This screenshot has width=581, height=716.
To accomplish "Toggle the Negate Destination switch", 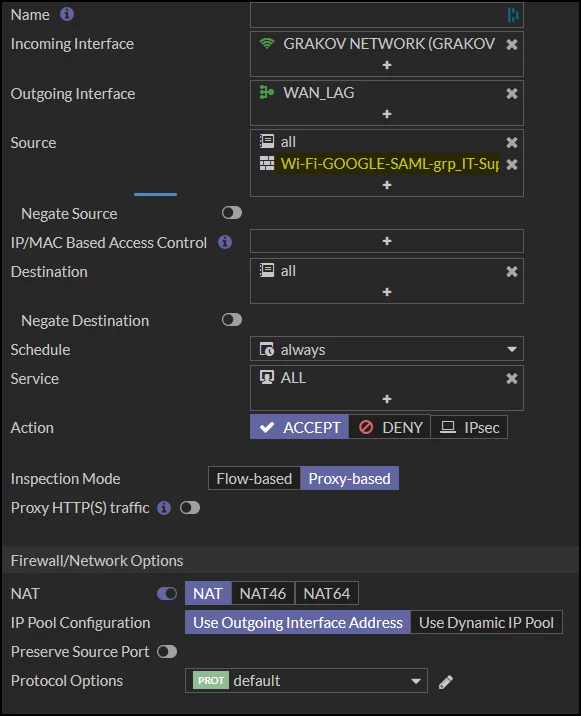I will point(232,320).
